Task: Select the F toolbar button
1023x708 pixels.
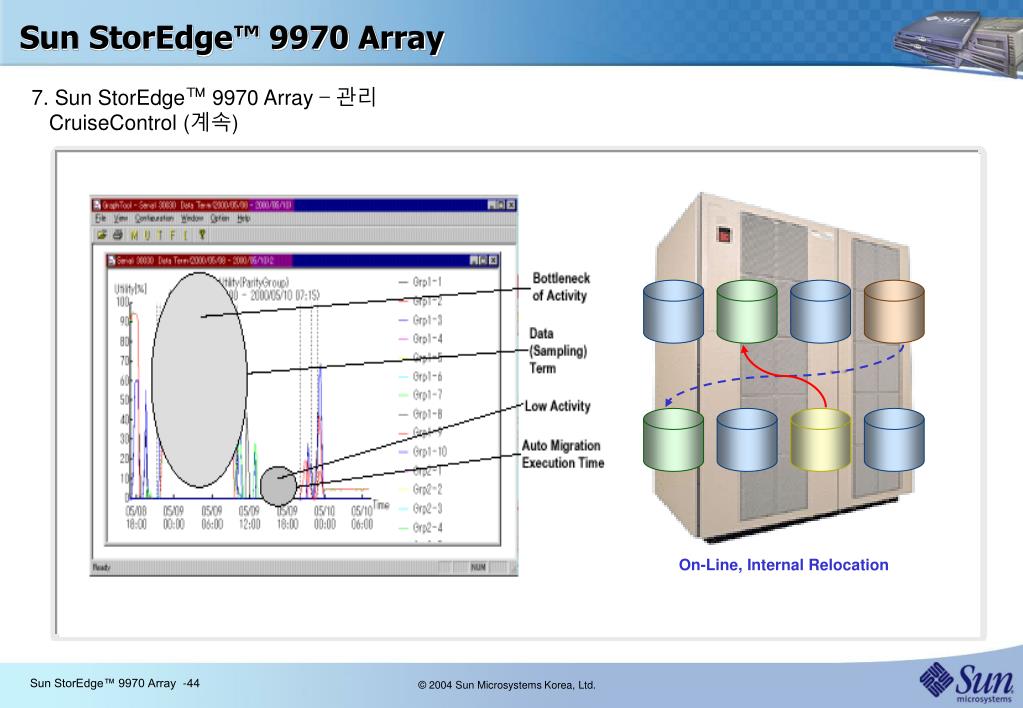Action: point(173,236)
